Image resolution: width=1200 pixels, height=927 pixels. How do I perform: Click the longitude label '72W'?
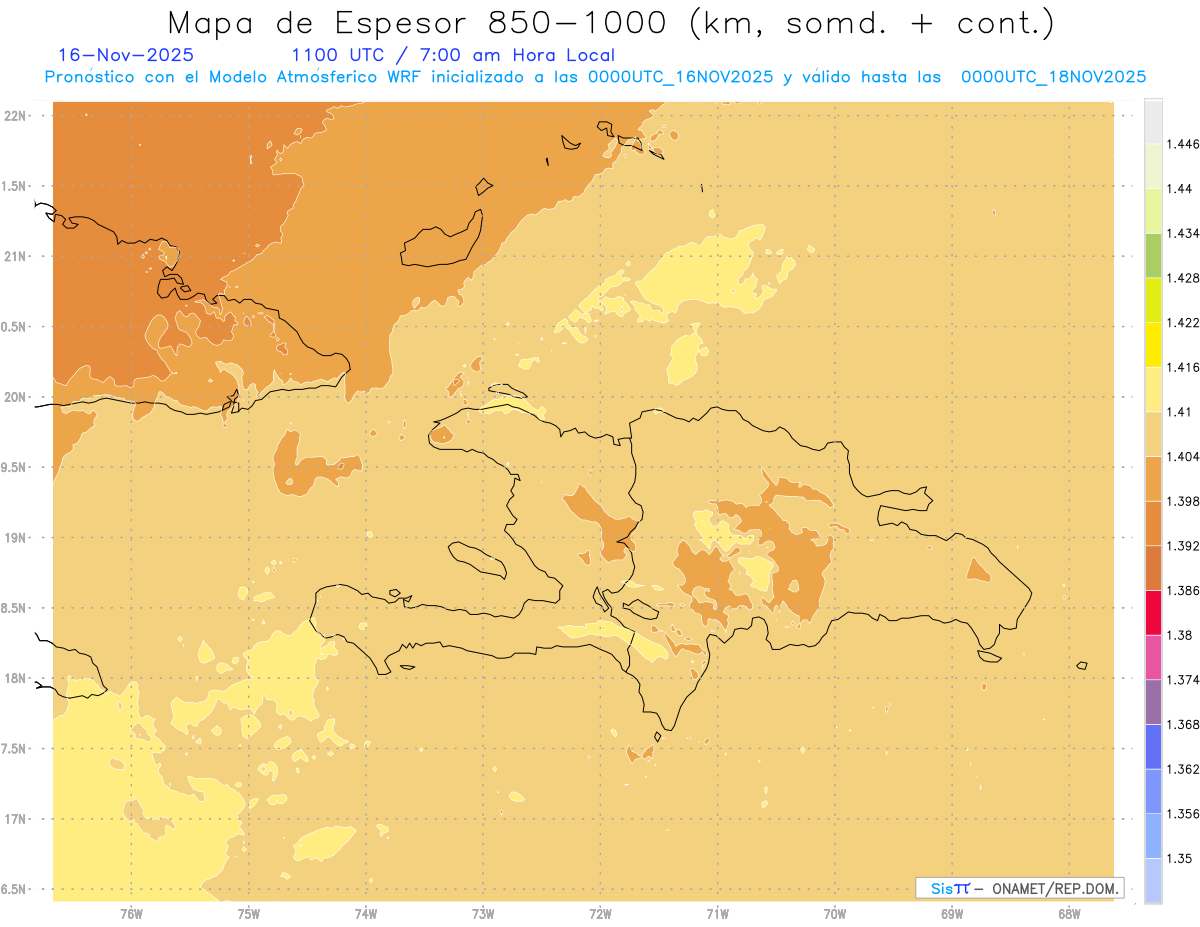pos(600,913)
